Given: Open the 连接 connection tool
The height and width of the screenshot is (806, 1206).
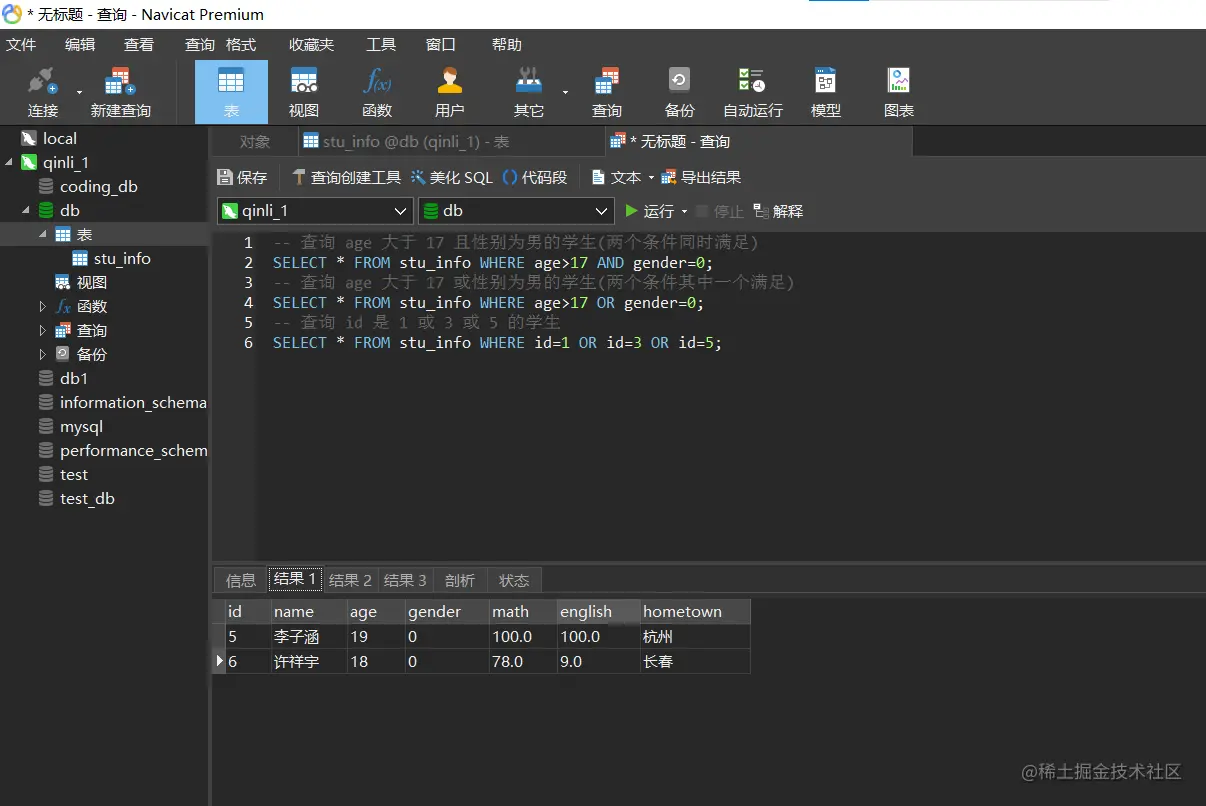Looking at the screenshot, I should pyautogui.click(x=43, y=92).
